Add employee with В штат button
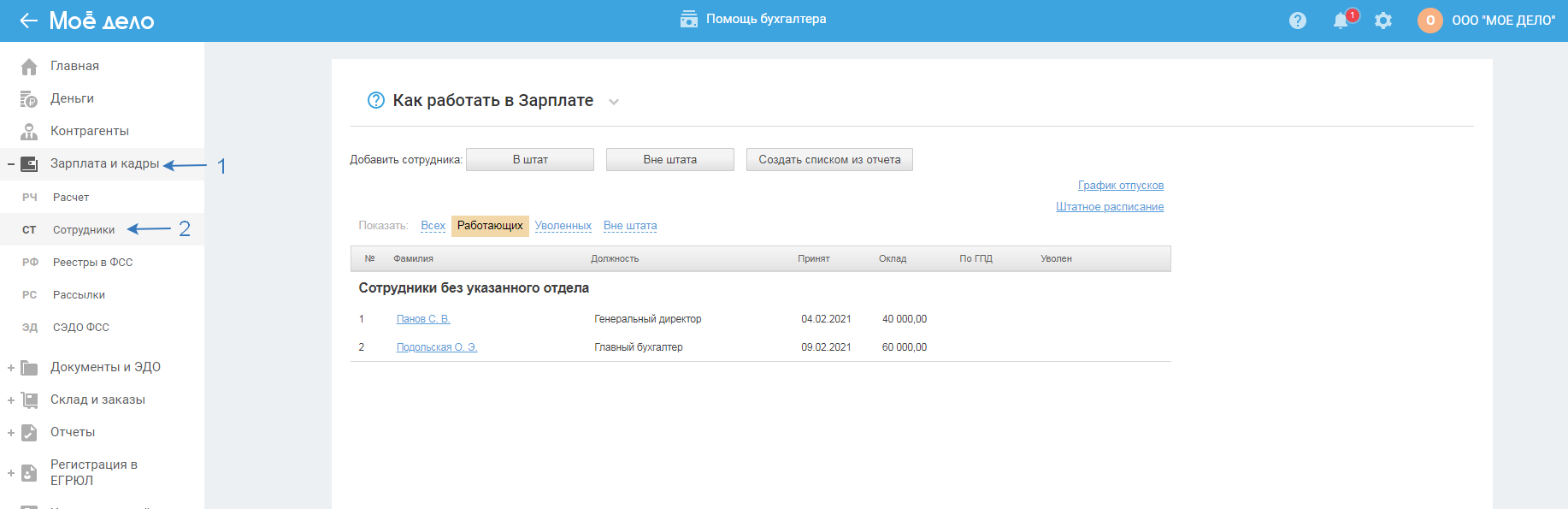The height and width of the screenshot is (509, 1568). pyautogui.click(x=530, y=160)
